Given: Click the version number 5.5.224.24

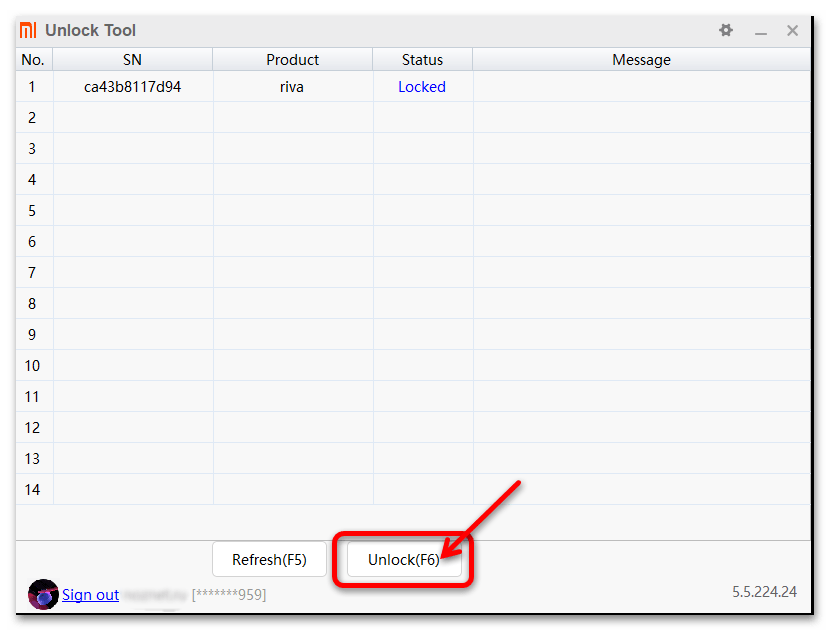Looking at the screenshot, I should point(764,592).
